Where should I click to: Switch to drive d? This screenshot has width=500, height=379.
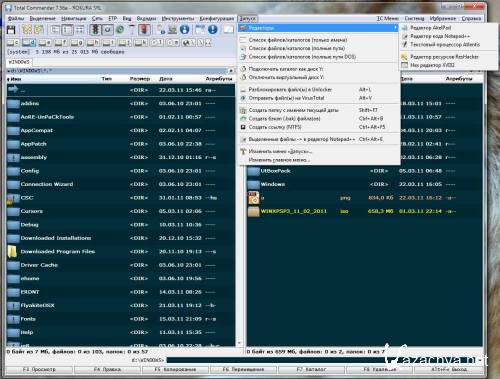click(x=29, y=42)
